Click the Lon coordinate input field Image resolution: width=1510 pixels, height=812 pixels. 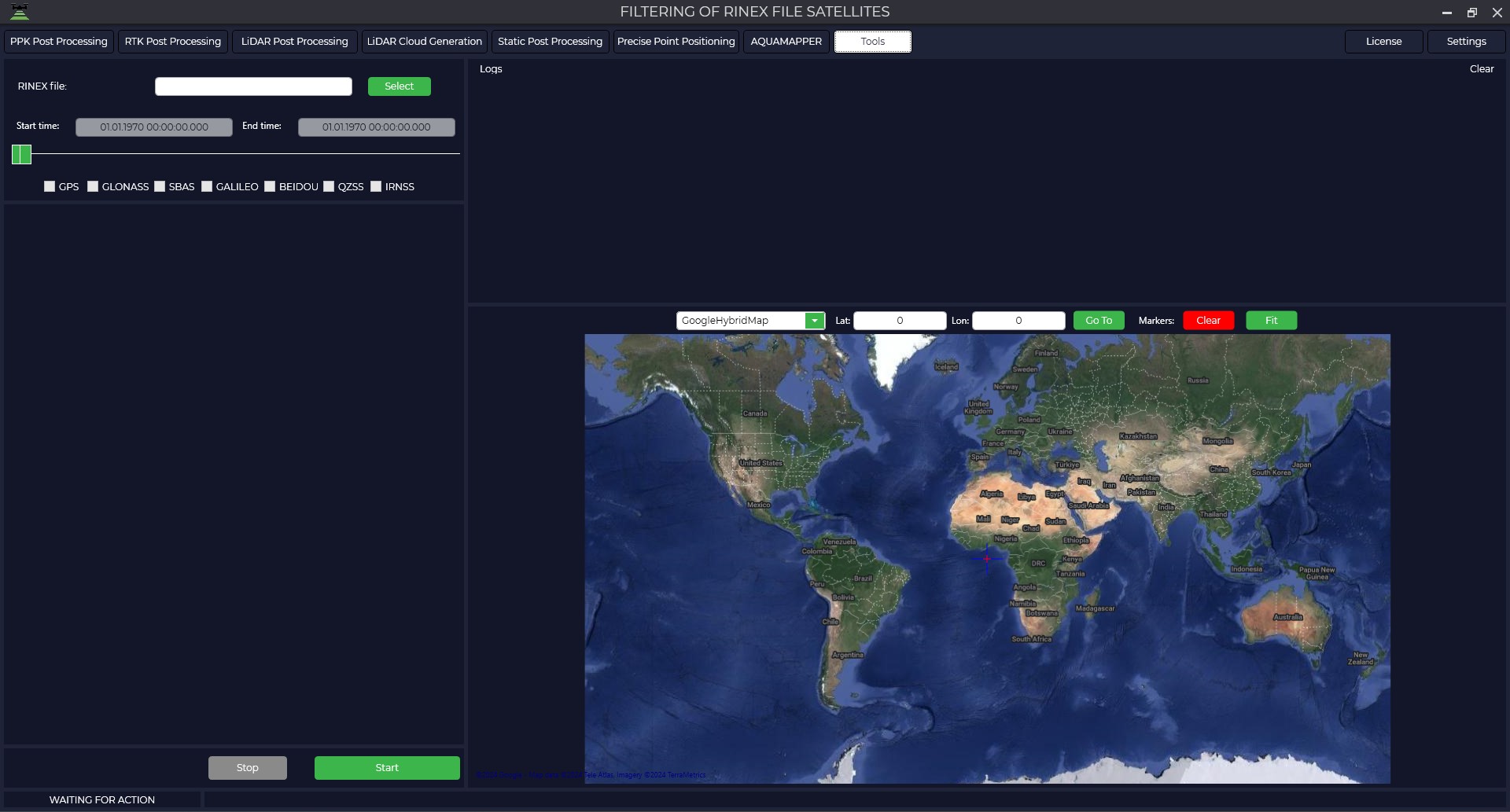click(x=1018, y=321)
